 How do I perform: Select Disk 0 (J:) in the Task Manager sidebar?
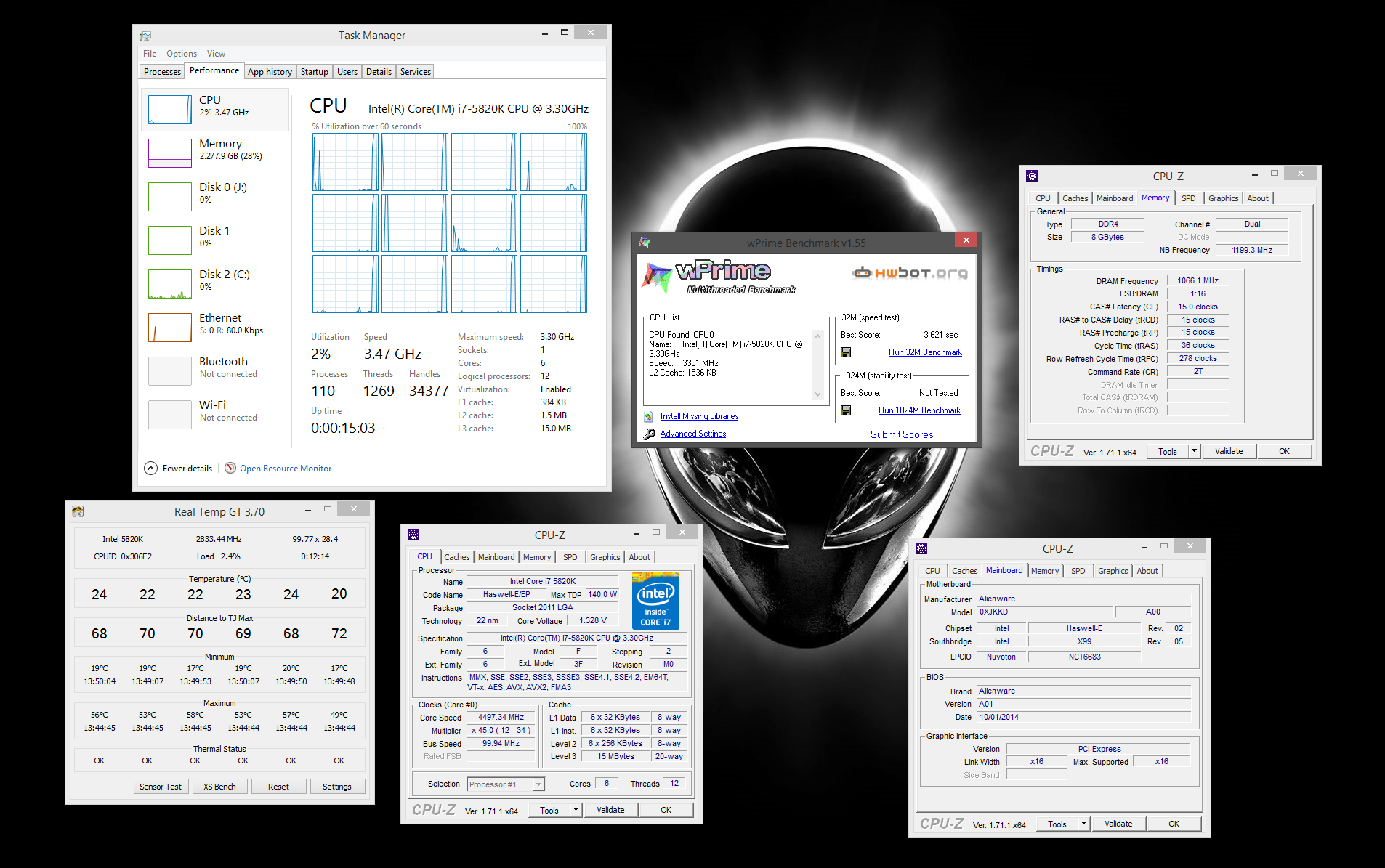pos(215,197)
